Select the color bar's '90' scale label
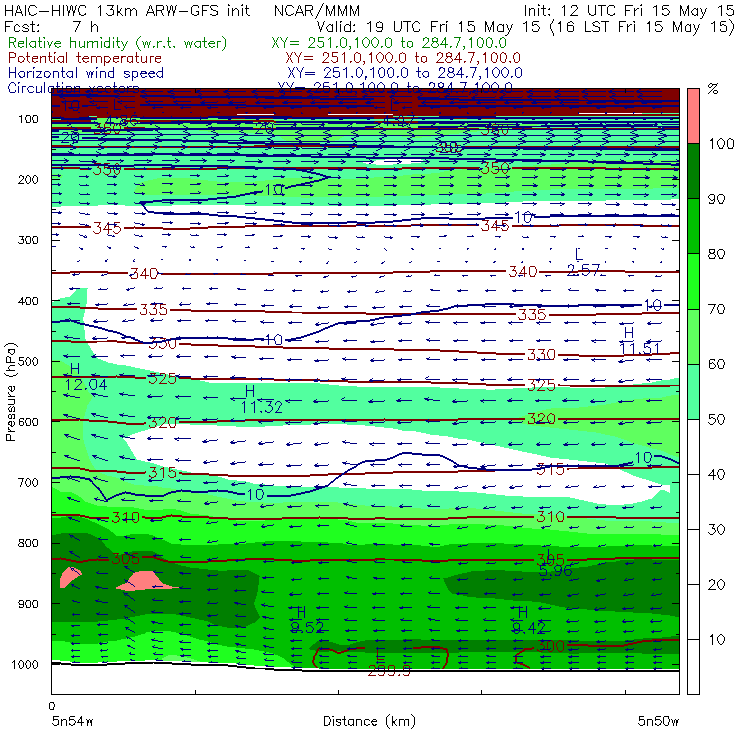The width and height of the screenshot is (740, 740). 717,199
